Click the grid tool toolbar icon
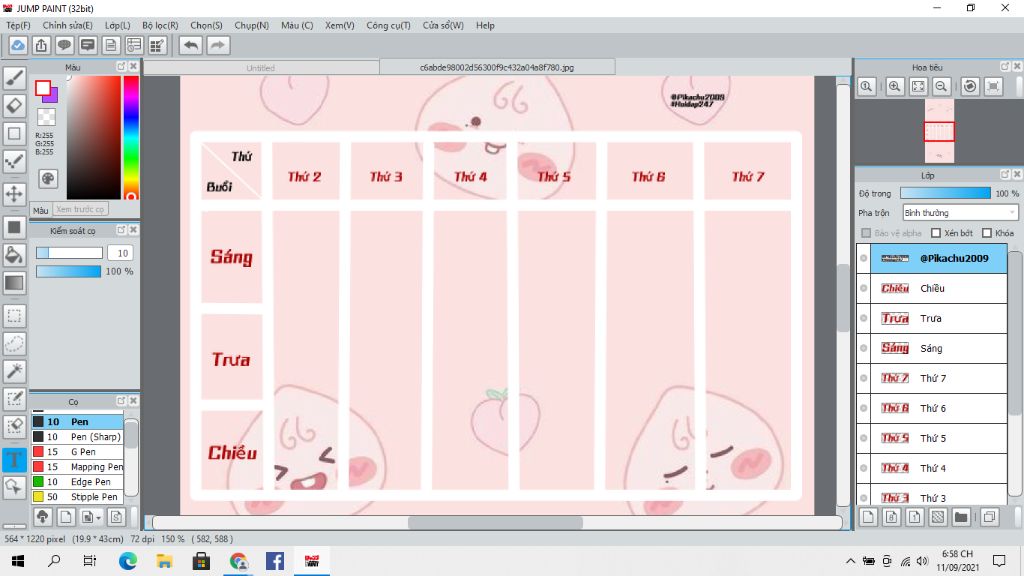This screenshot has width=1024, height=576. [x=157, y=45]
